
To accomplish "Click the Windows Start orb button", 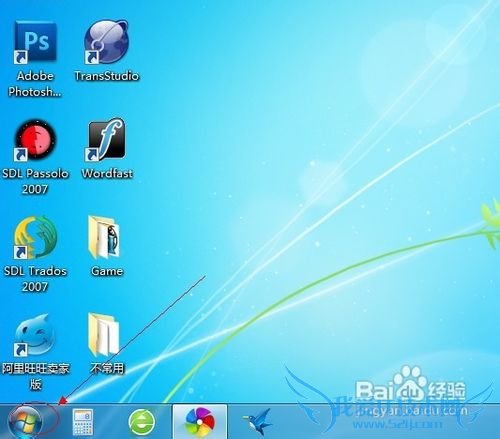I will pos(26,422).
